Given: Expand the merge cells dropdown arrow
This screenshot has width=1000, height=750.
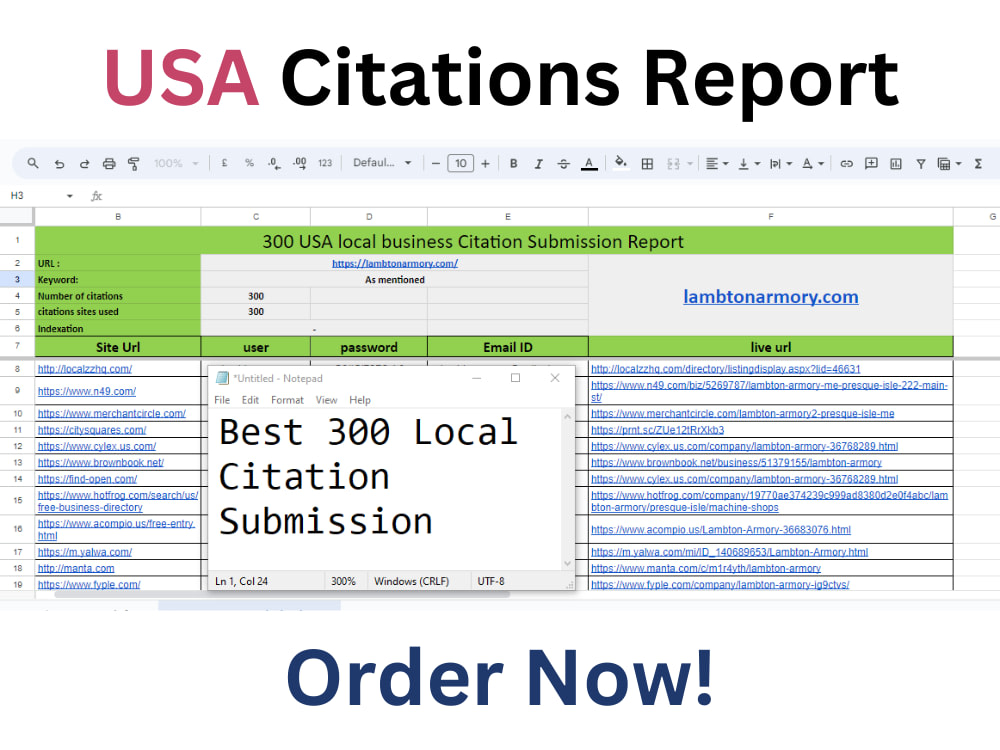Looking at the screenshot, I should click(690, 164).
